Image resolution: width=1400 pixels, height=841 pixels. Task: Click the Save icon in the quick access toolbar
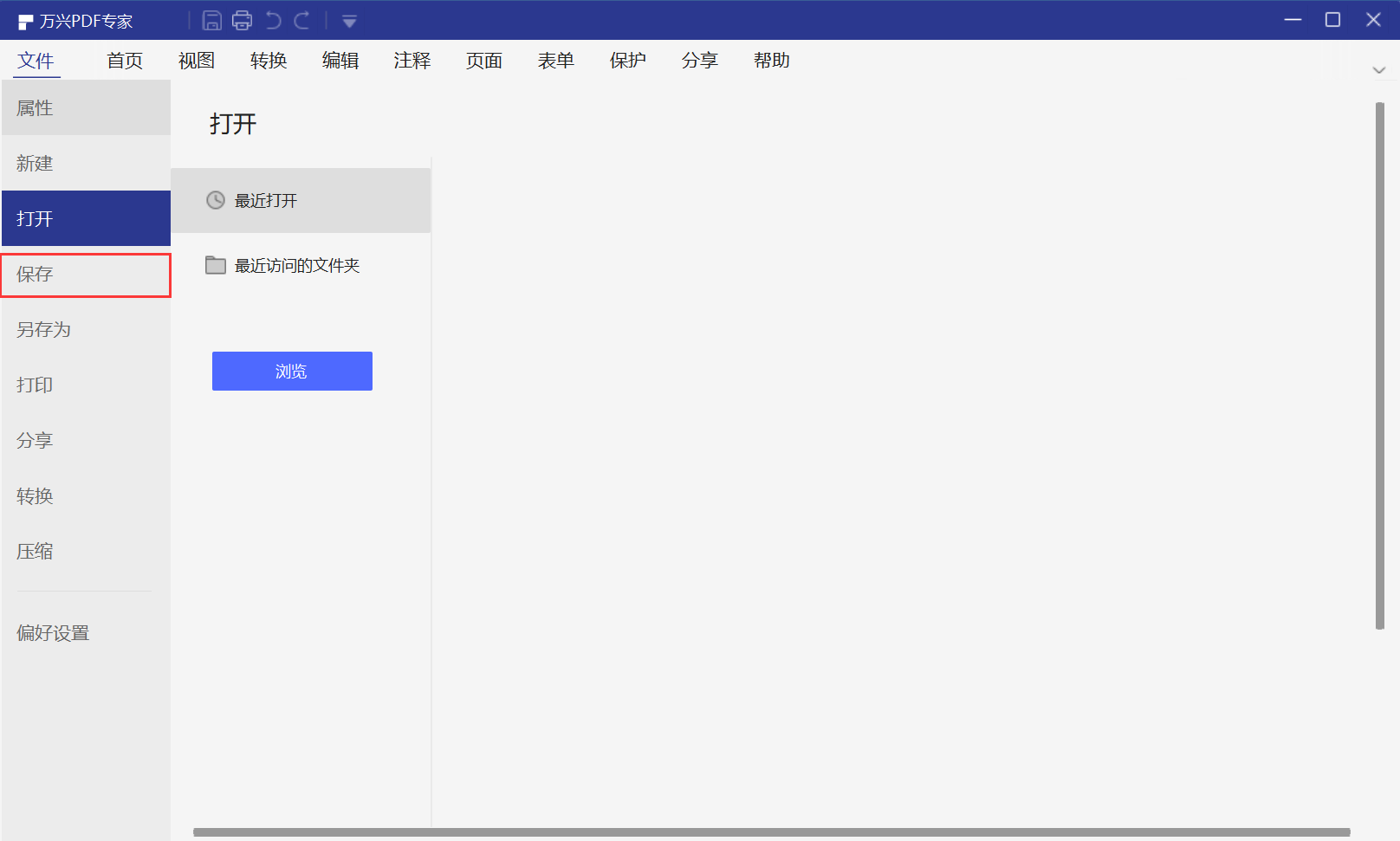point(211,19)
